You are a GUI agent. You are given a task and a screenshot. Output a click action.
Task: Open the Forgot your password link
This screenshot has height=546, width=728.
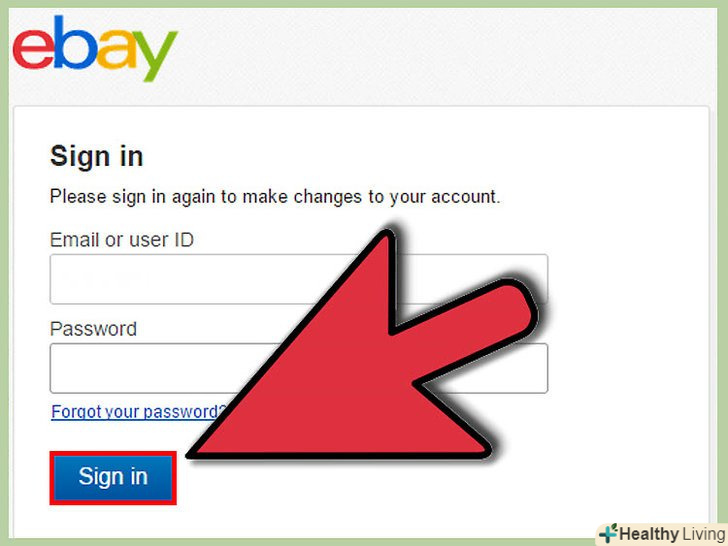[138, 412]
